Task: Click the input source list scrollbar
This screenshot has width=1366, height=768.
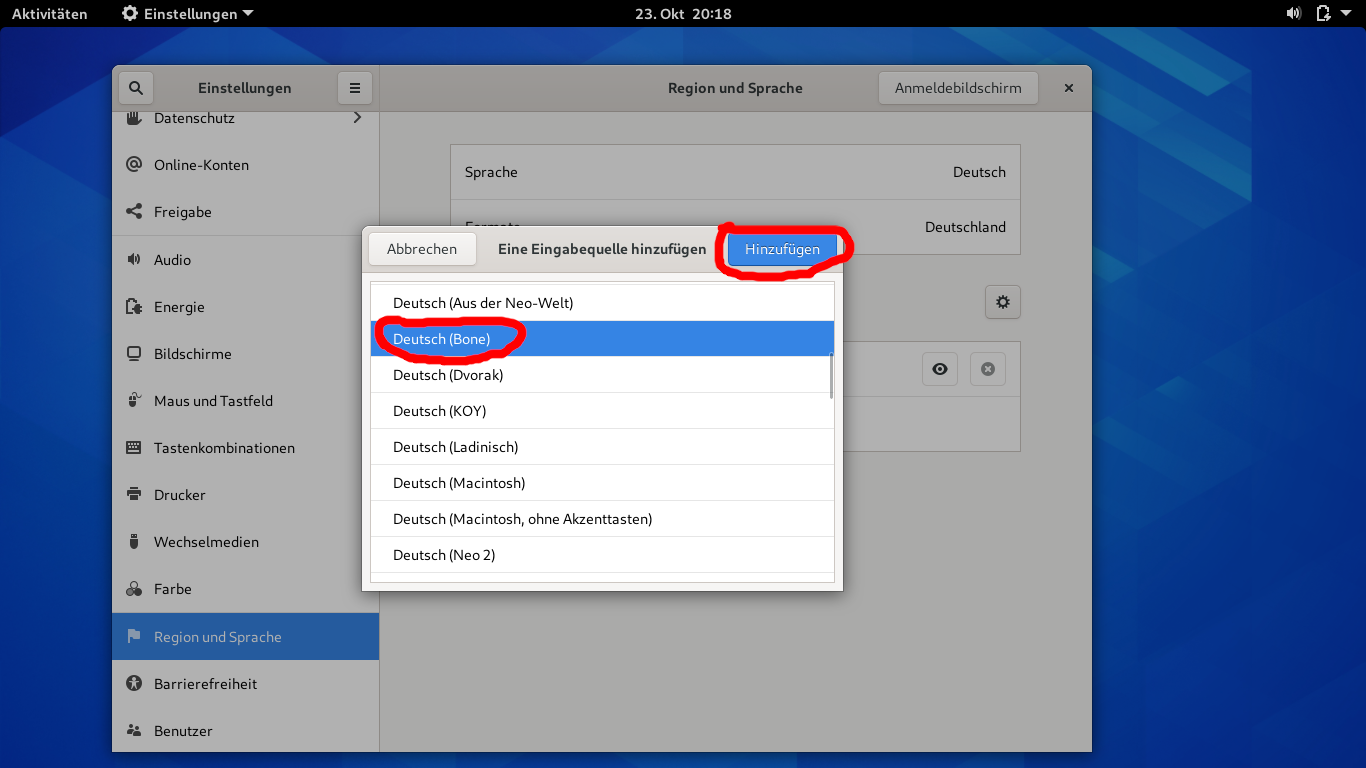Action: tap(831, 375)
